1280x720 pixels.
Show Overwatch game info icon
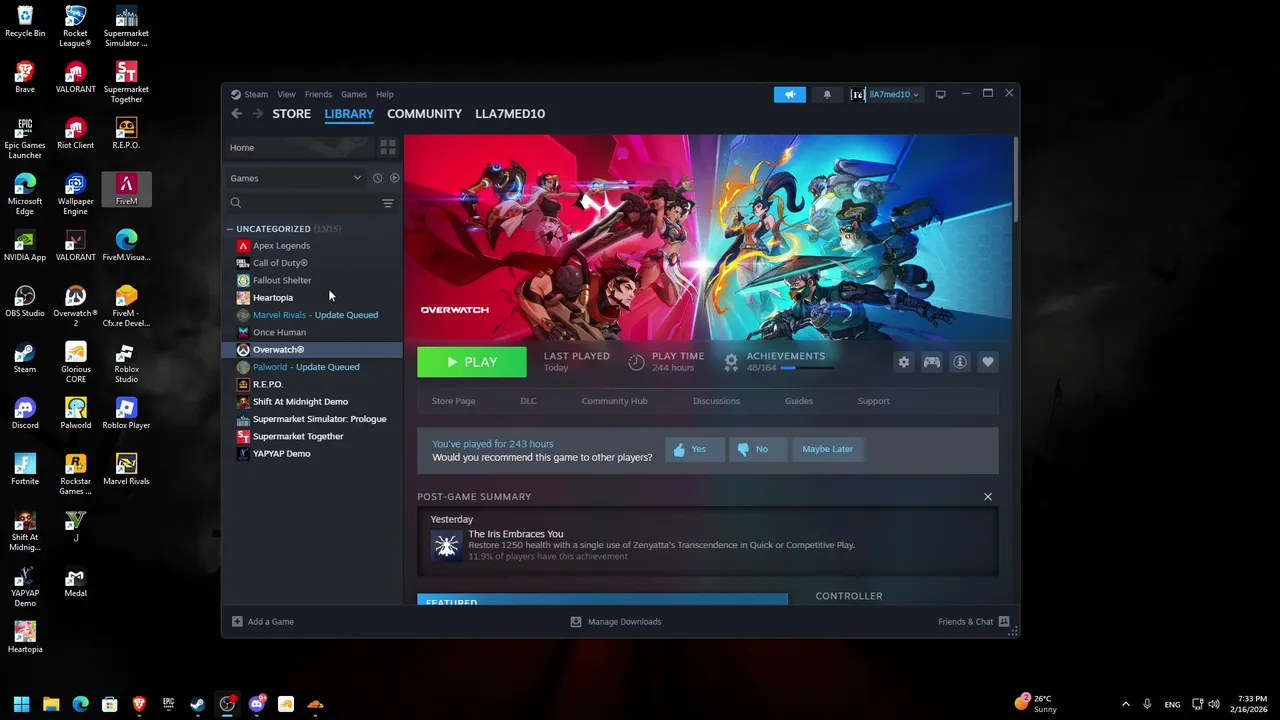point(960,362)
